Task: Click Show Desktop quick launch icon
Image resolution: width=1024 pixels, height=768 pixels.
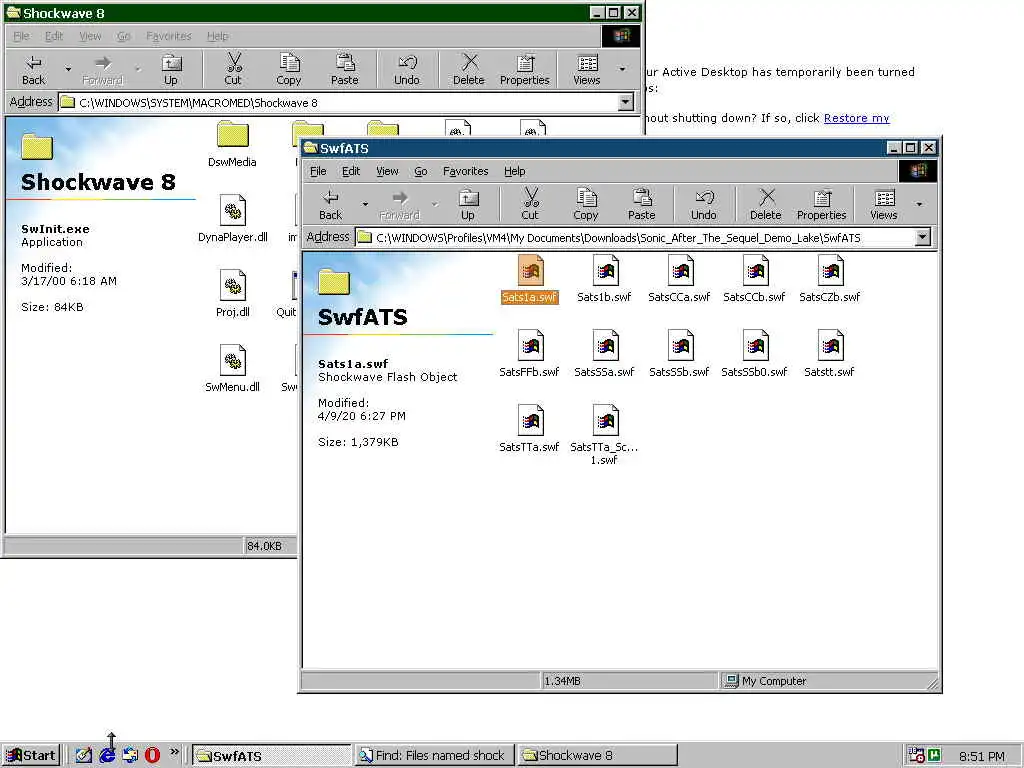Action: (84, 755)
